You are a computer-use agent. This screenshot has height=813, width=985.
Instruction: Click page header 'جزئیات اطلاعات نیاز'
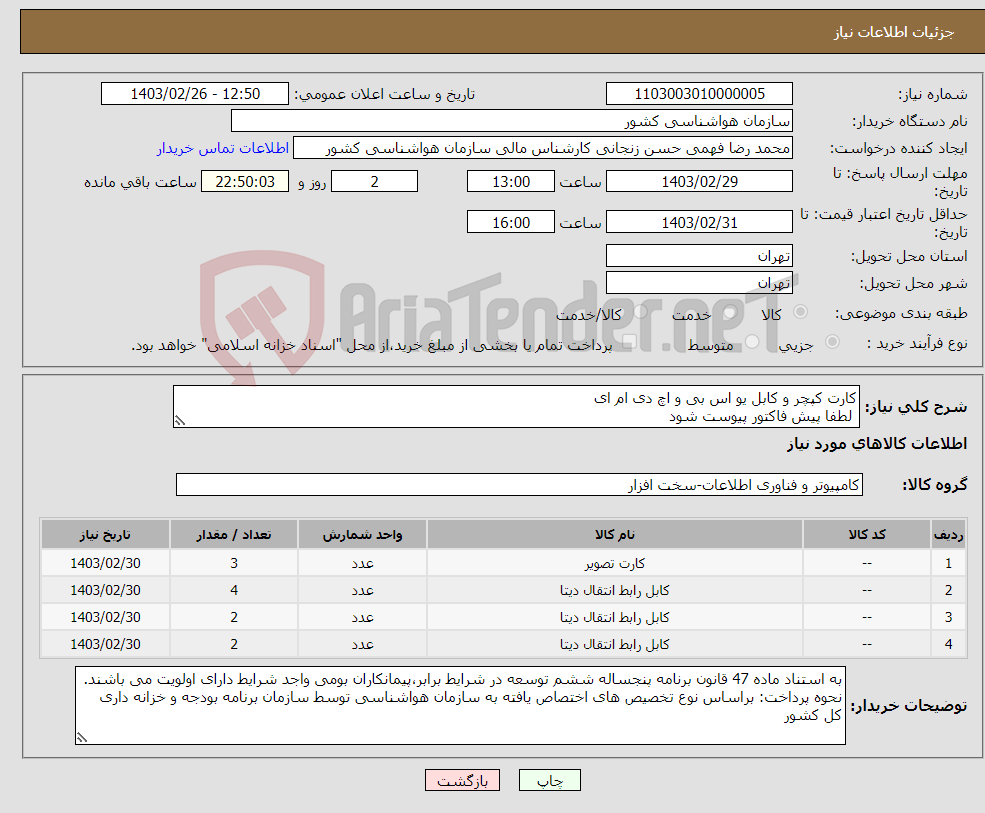(x=894, y=32)
